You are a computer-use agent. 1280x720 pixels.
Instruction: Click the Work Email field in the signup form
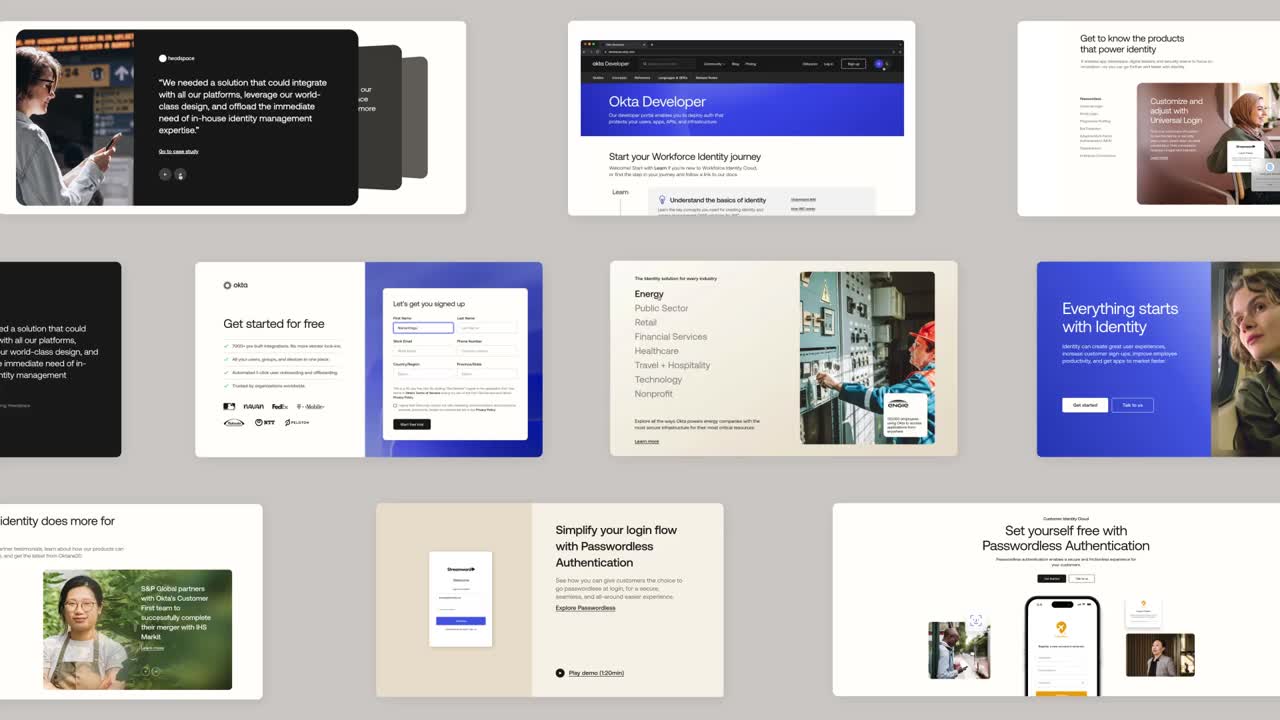tap(423, 351)
